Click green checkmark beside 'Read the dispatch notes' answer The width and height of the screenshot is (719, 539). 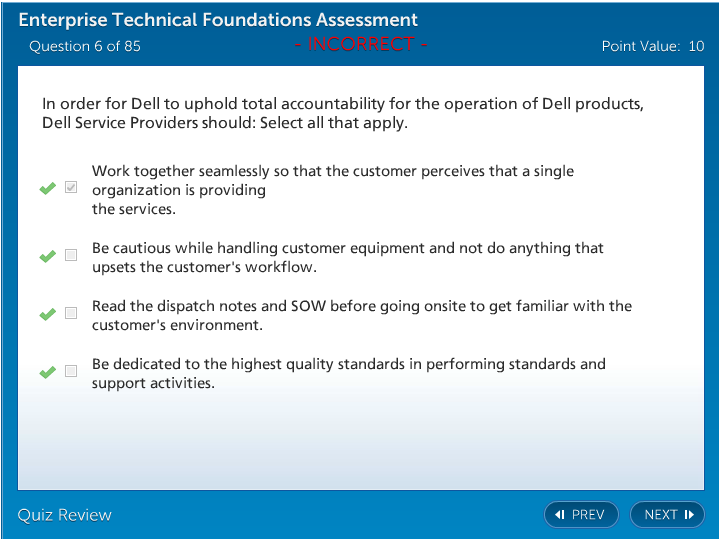pos(47,314)
